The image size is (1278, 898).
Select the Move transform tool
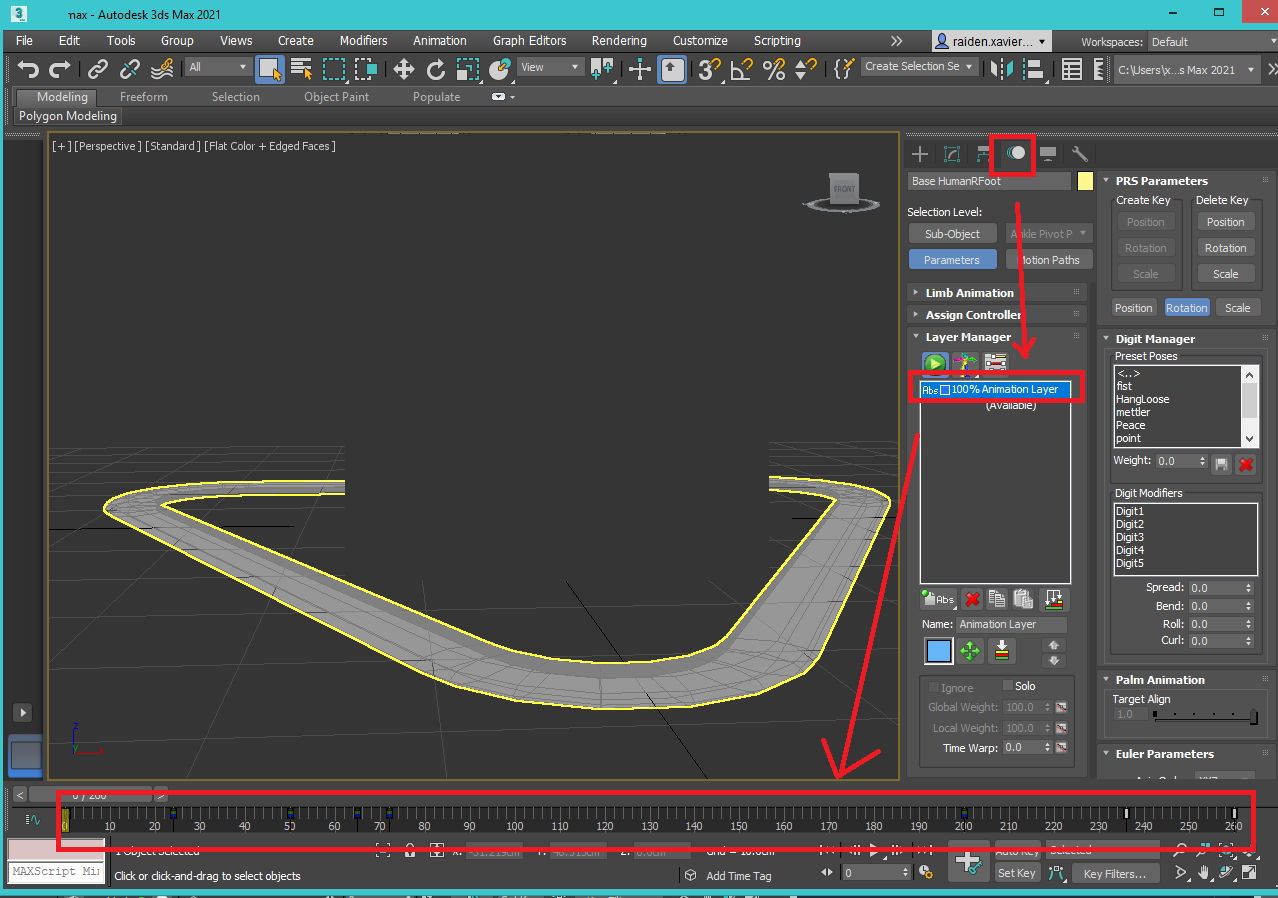(403, 68)
